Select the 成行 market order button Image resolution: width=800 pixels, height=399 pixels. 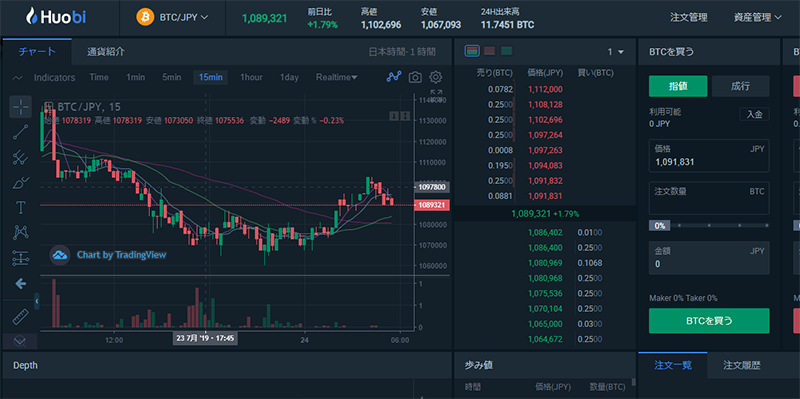(x=740, y=86)
